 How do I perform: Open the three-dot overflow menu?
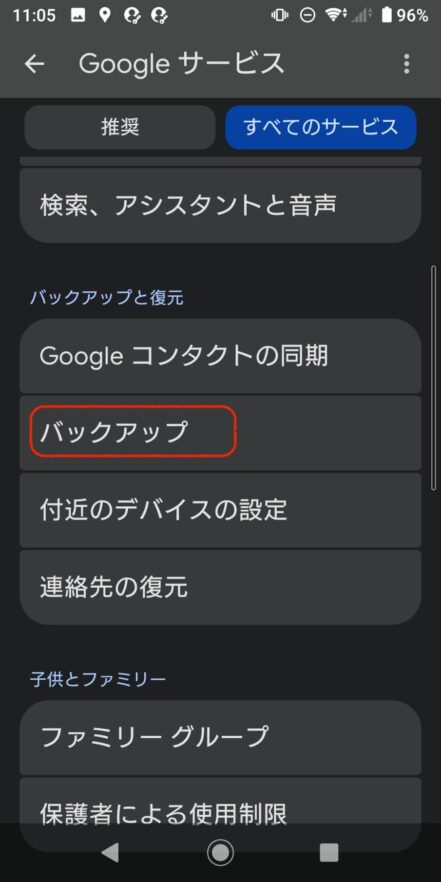coord(407,64)
